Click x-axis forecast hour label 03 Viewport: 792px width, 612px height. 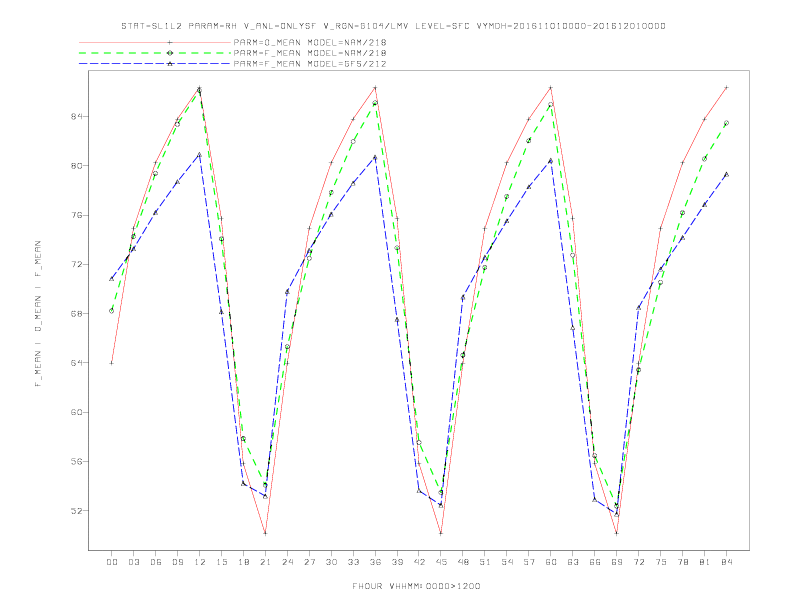133,562
